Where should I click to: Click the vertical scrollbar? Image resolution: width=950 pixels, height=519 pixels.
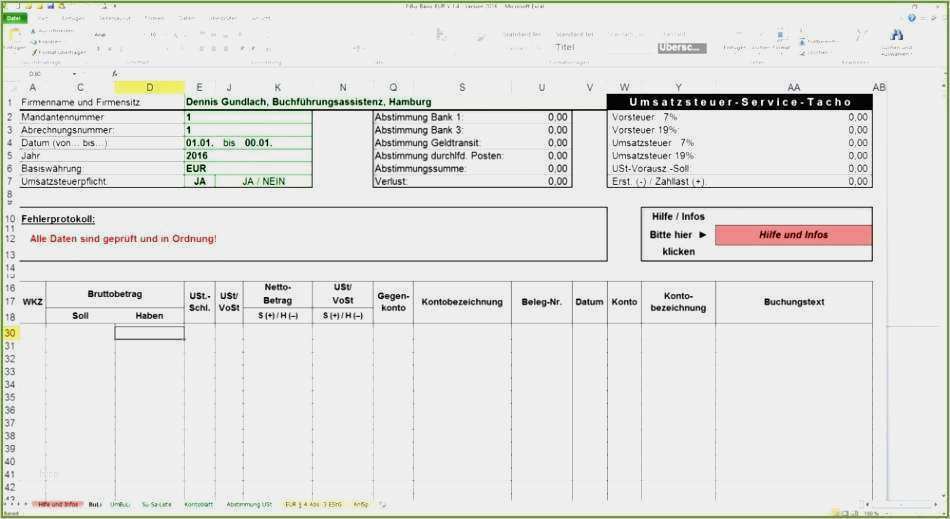pyautogui.click(x=942, y=291)
